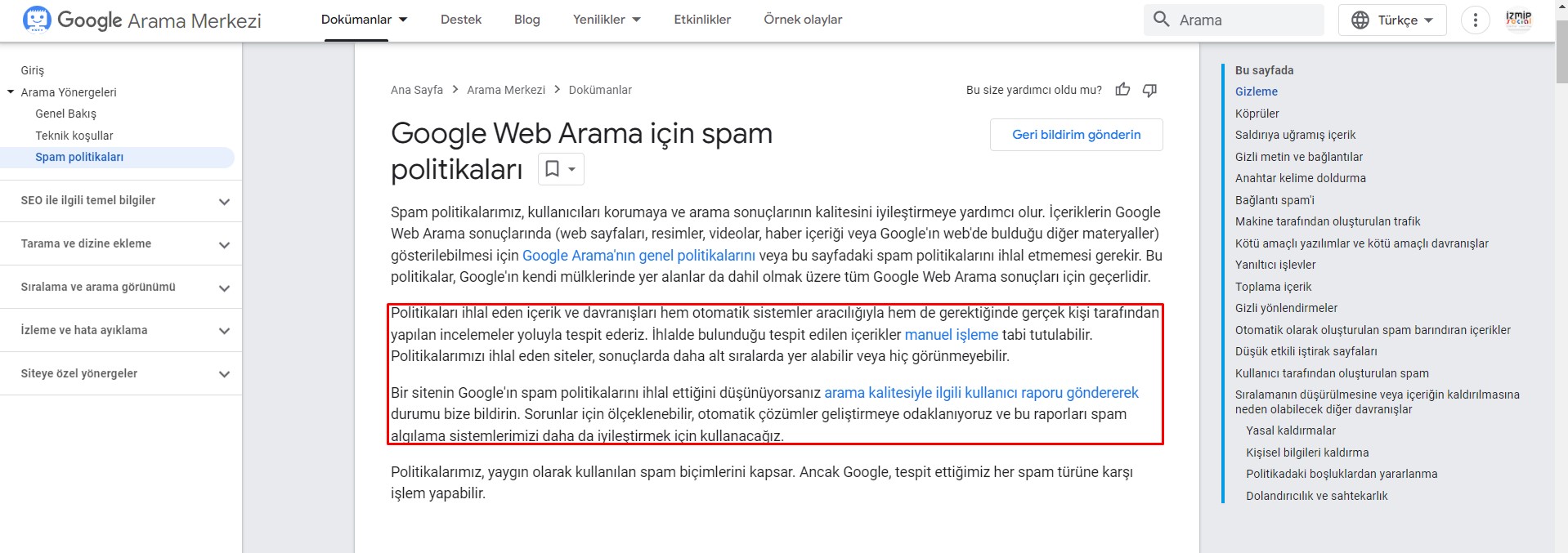
Task: Go to Dokümanlar breadcrumb link
Action: point(600,90)
